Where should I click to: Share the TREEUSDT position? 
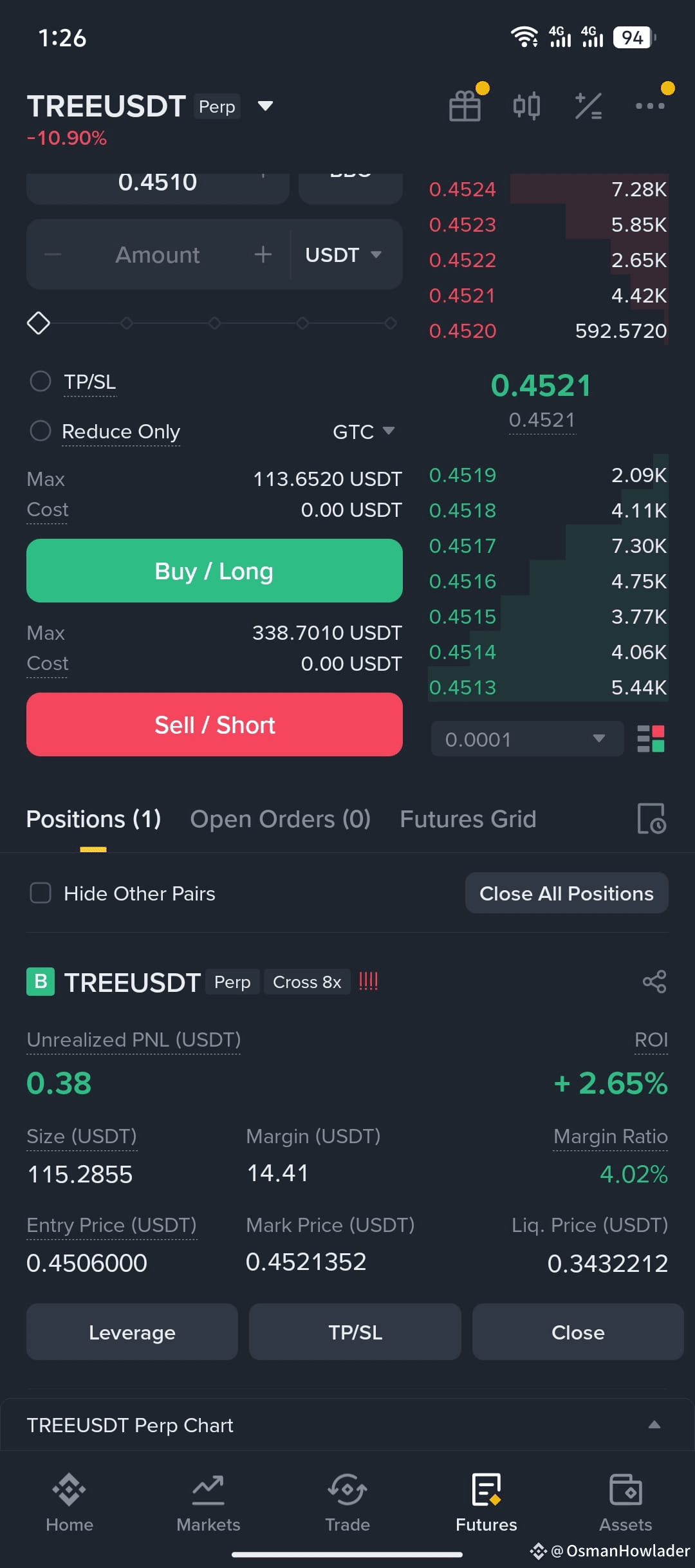[654, 982]
